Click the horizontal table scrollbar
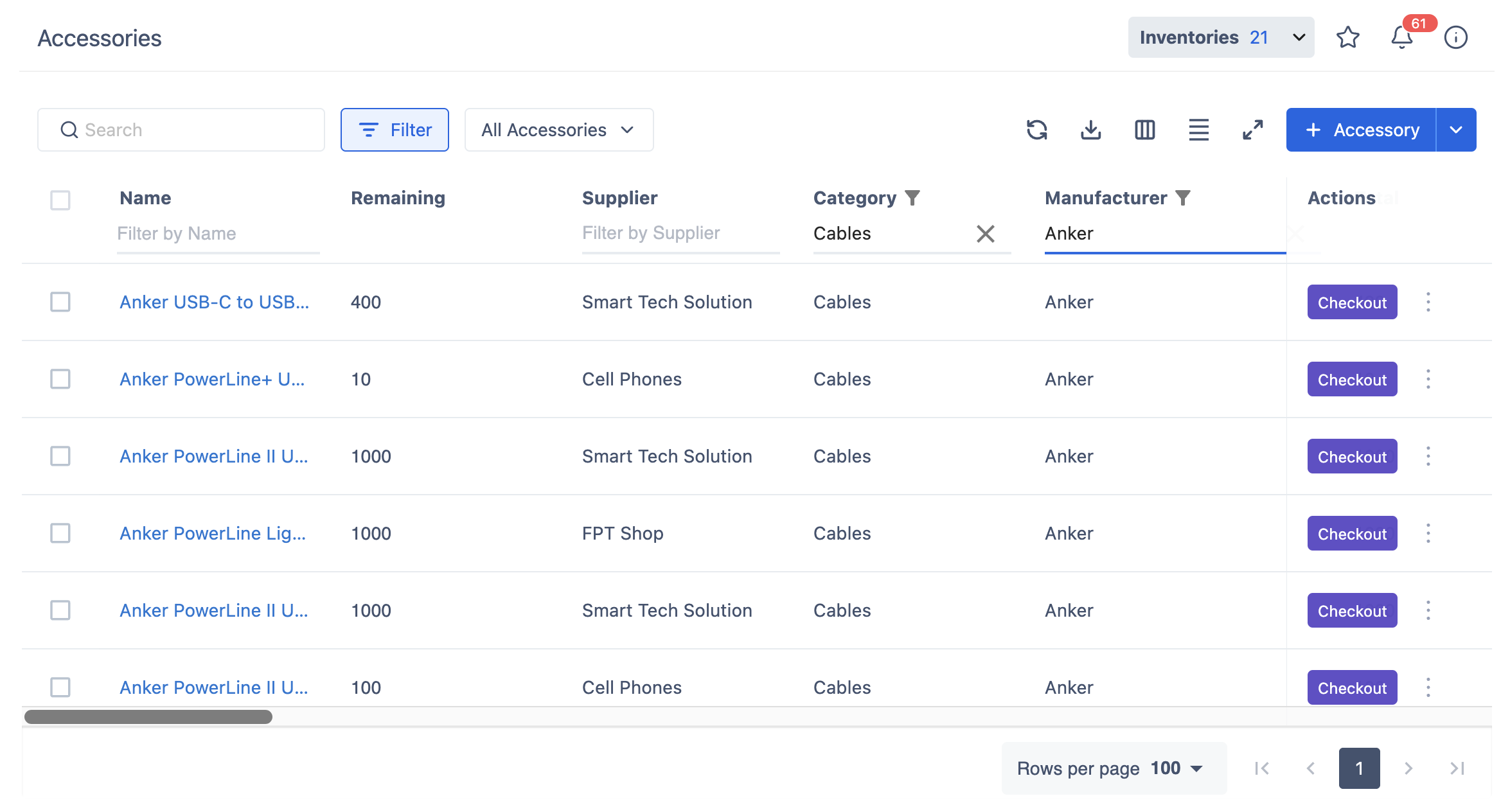 pyautogui.click(x=148, y=717)
